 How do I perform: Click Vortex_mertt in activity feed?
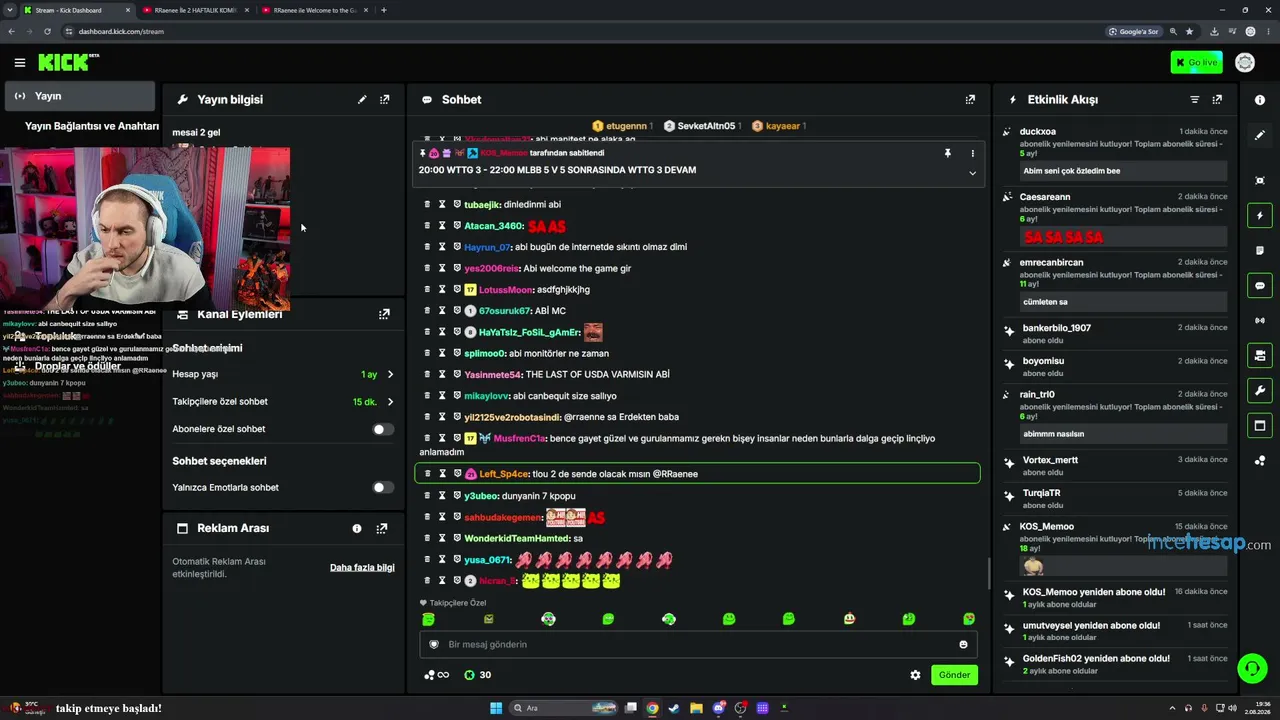click(x=1050, y=460)
